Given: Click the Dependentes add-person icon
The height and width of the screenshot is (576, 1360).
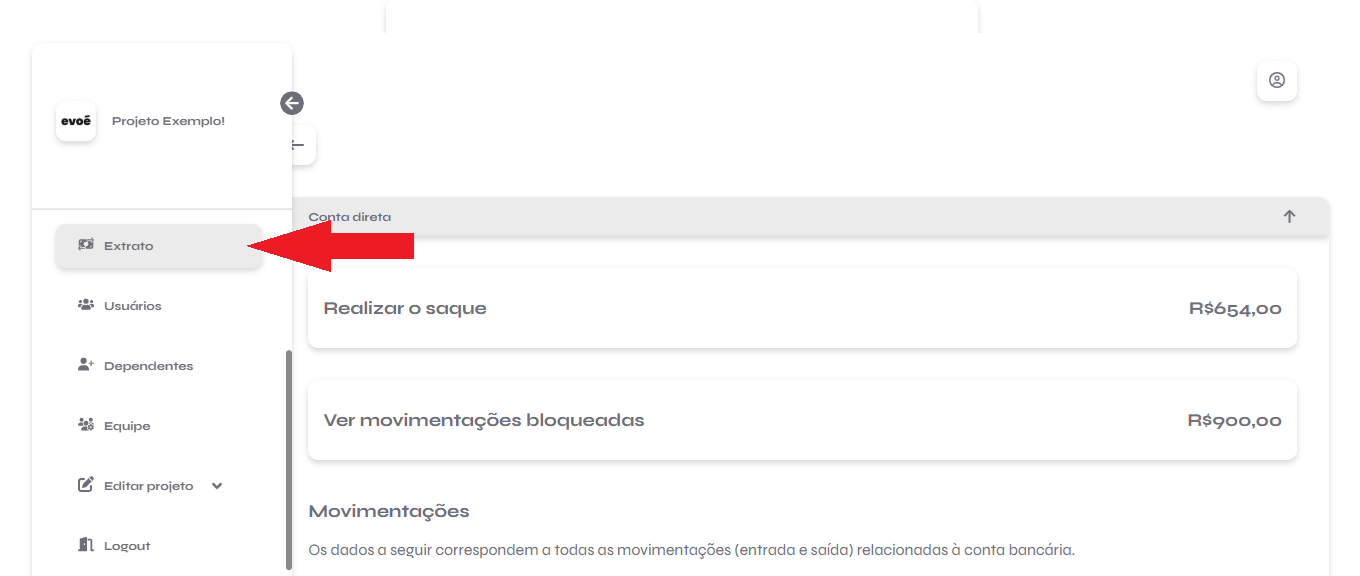Looking at the screenshot, I should 85,365.
